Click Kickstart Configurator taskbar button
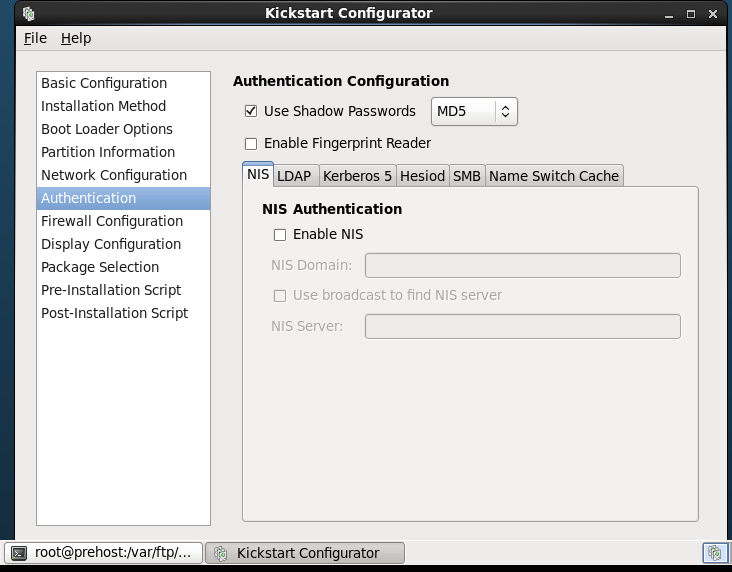The height and width of the screenshot is (572, 732). point(305,553)
